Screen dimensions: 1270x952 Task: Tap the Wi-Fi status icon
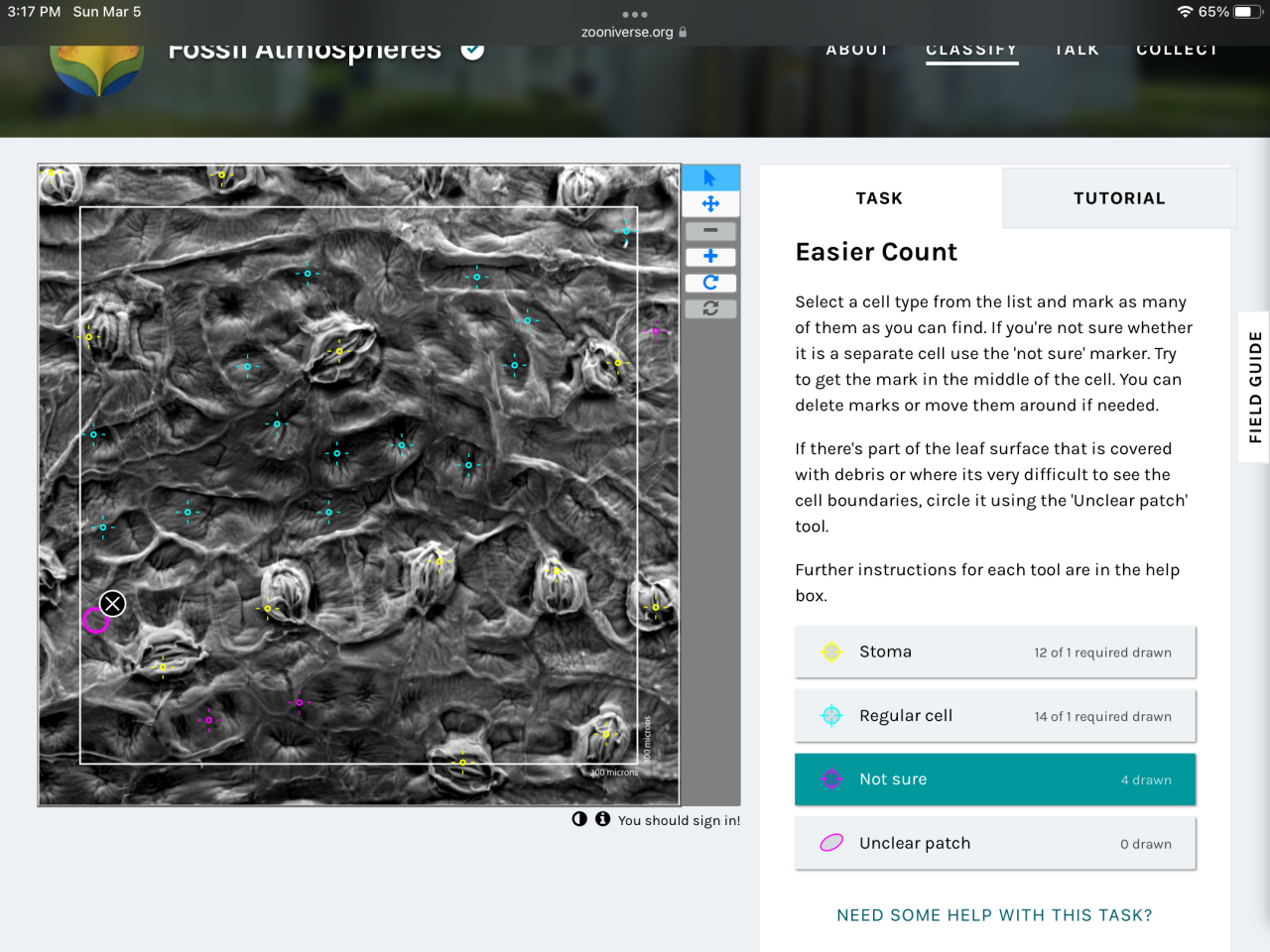1185,12
